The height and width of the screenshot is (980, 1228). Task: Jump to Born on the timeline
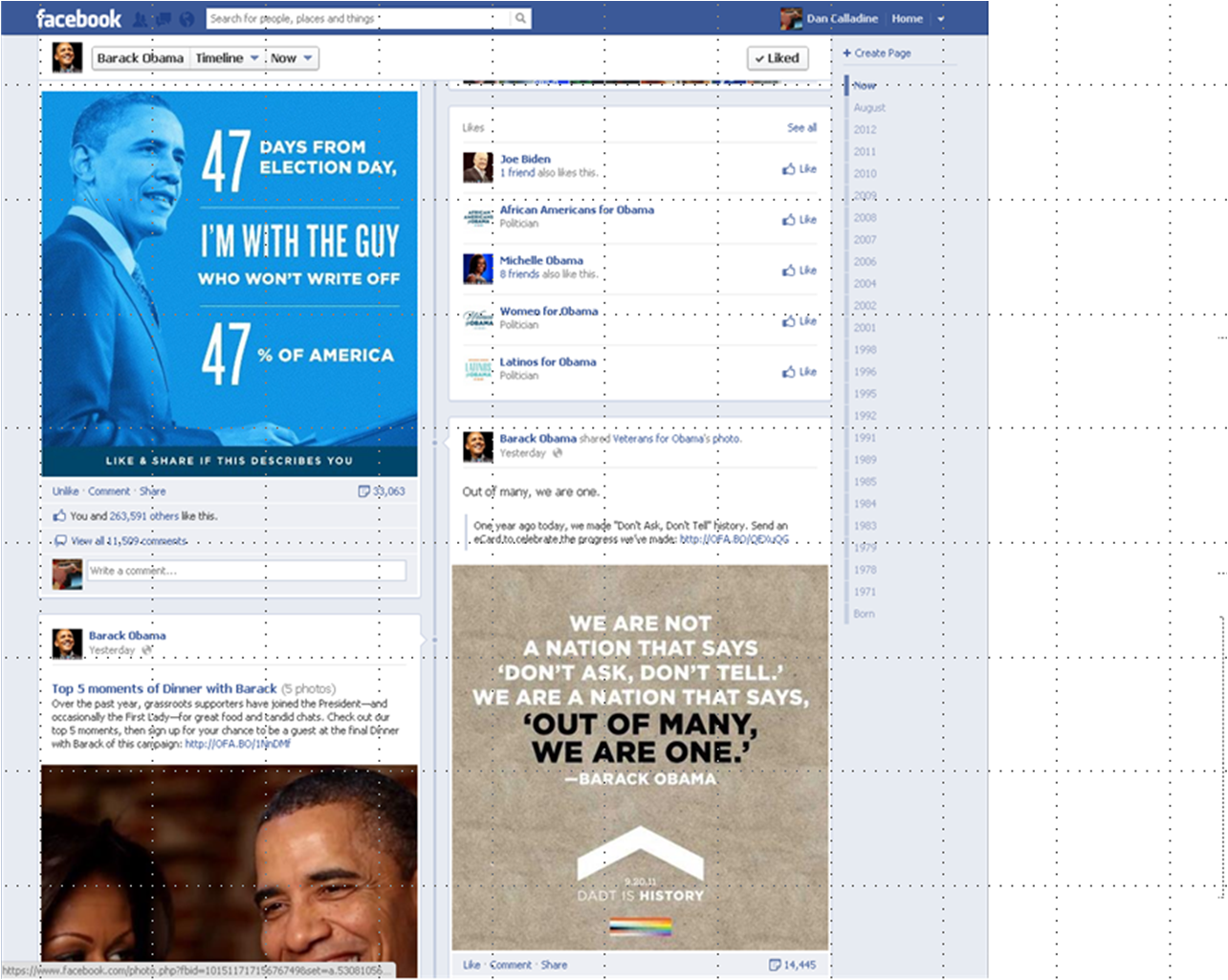point(864,614)
